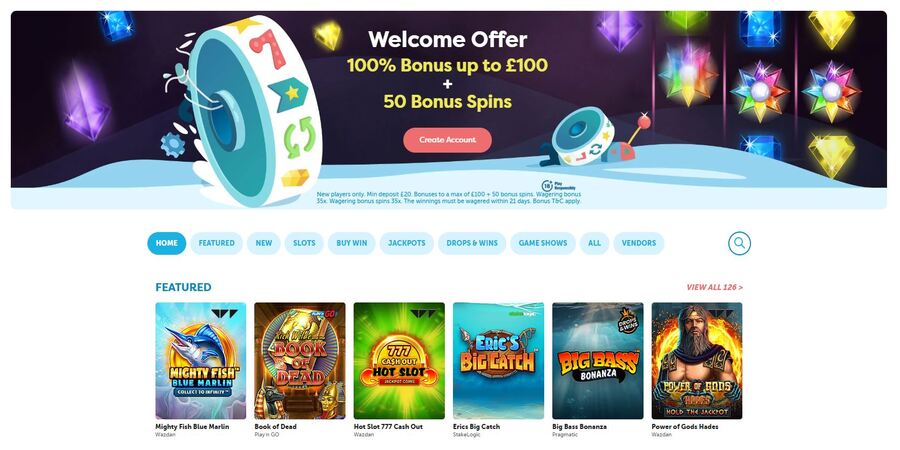
Task: Browse by VENDORS tab
Action: pos(639,243)
